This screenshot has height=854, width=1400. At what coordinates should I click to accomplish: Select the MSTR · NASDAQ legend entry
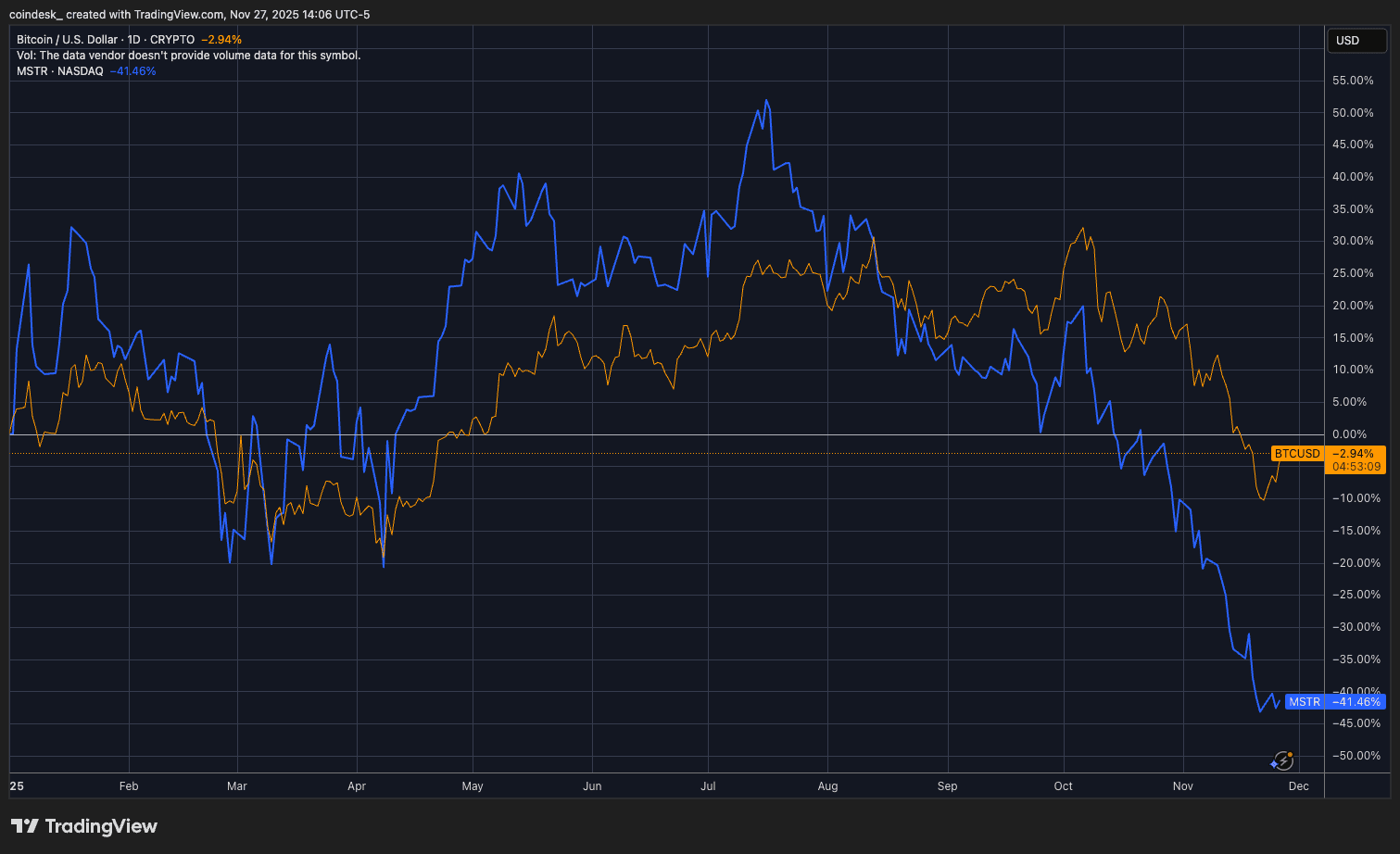coord(60,71)
